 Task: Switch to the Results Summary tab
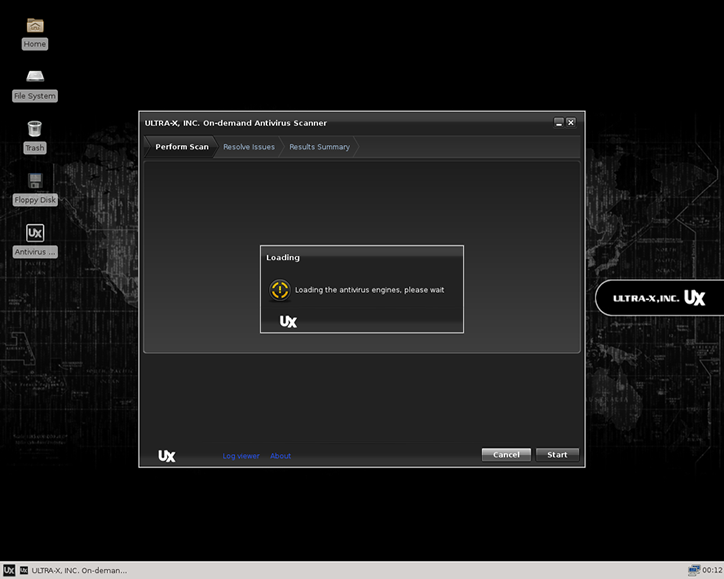(x=320, y=147)
